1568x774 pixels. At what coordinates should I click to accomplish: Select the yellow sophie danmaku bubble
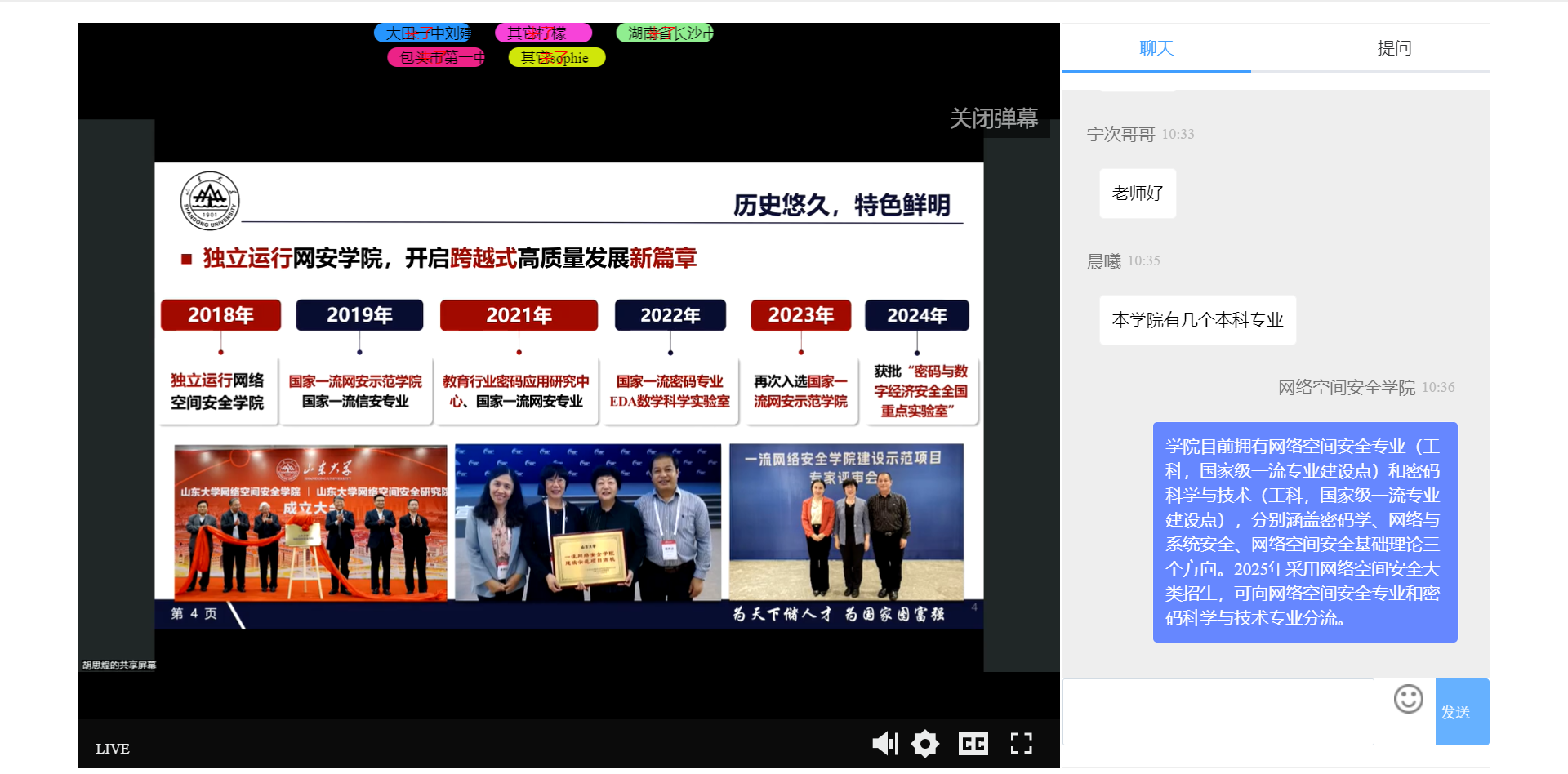coord(556,58)
